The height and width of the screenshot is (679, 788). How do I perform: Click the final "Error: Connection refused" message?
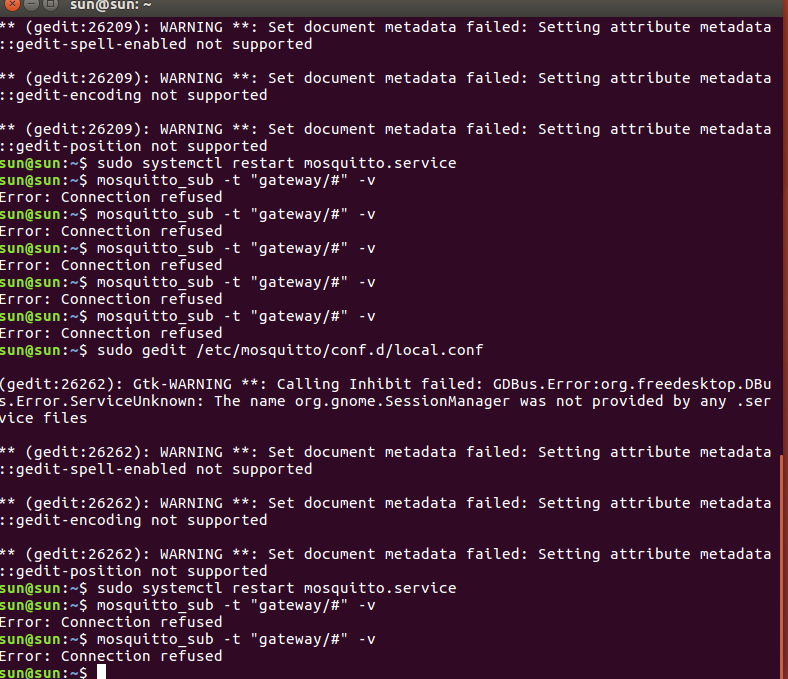pos(111,656)
